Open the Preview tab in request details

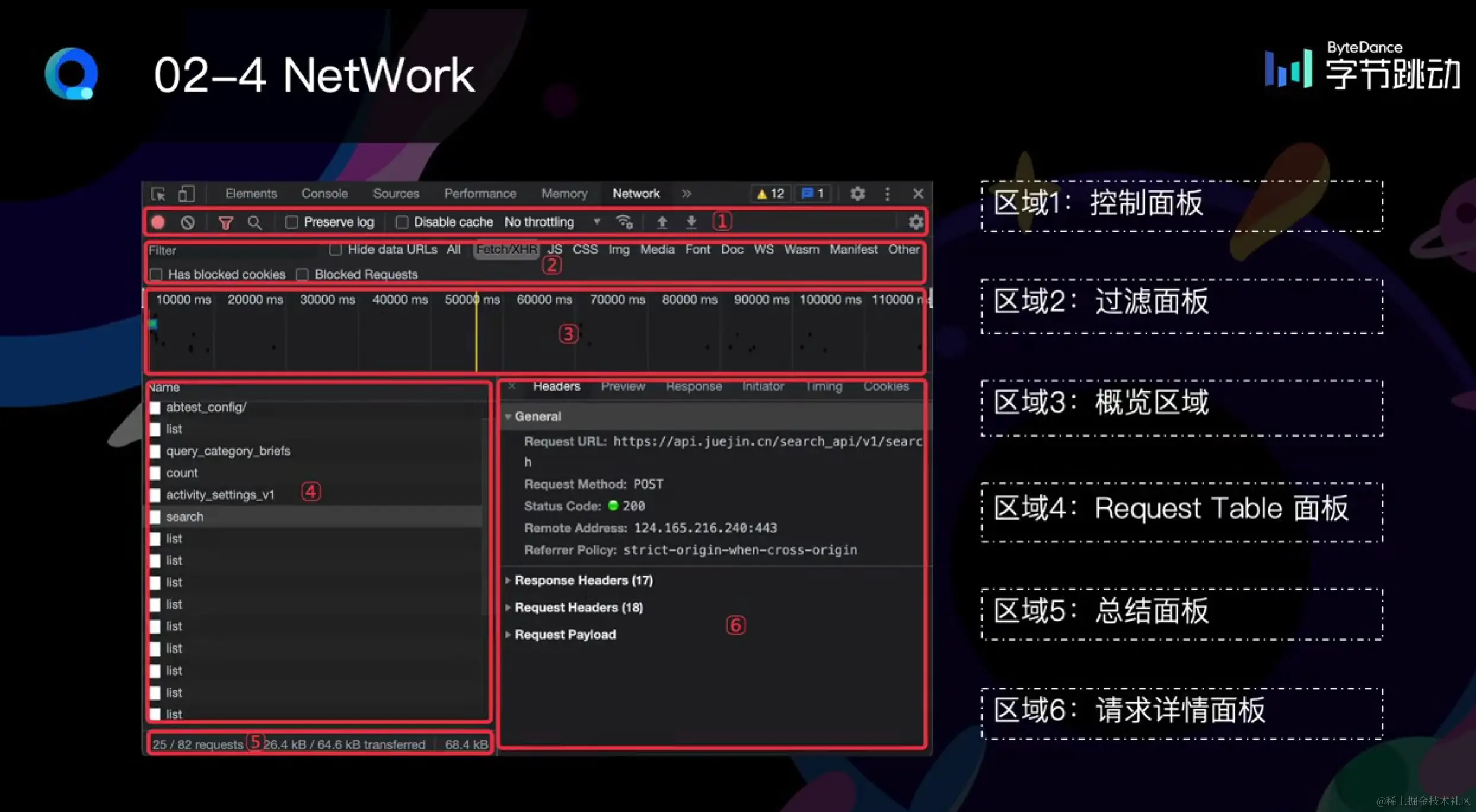[623, 386]
